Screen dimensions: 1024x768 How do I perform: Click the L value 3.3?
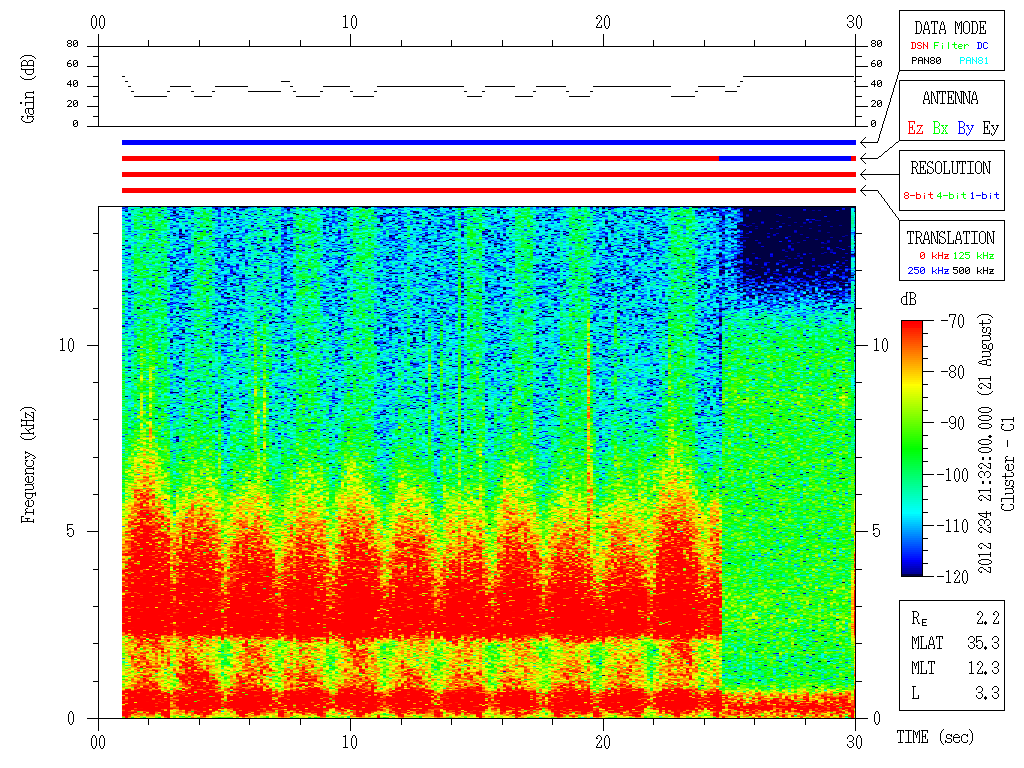pyautogui.click(x=987, y=693)
